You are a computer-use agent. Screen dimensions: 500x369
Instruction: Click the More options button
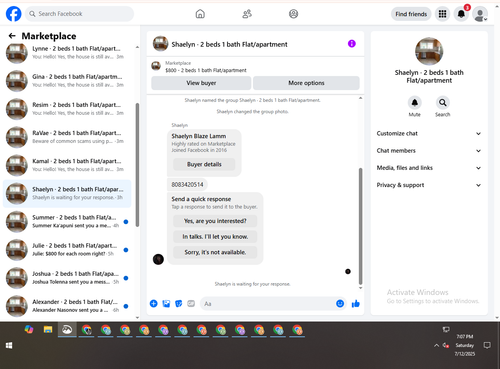[306, 83]
